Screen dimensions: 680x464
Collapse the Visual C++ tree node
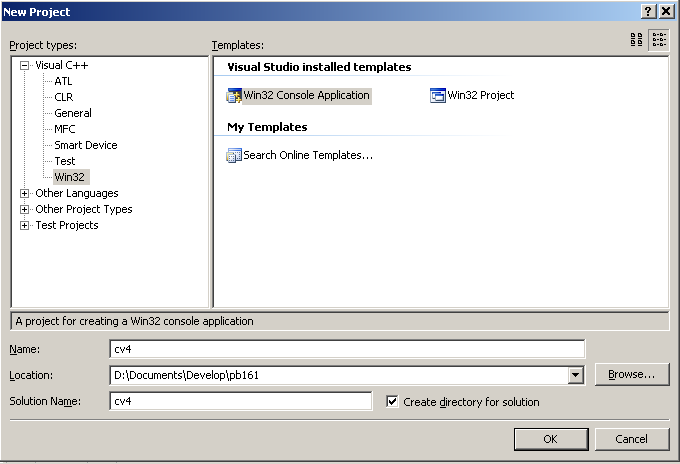(x=24, y=65)
